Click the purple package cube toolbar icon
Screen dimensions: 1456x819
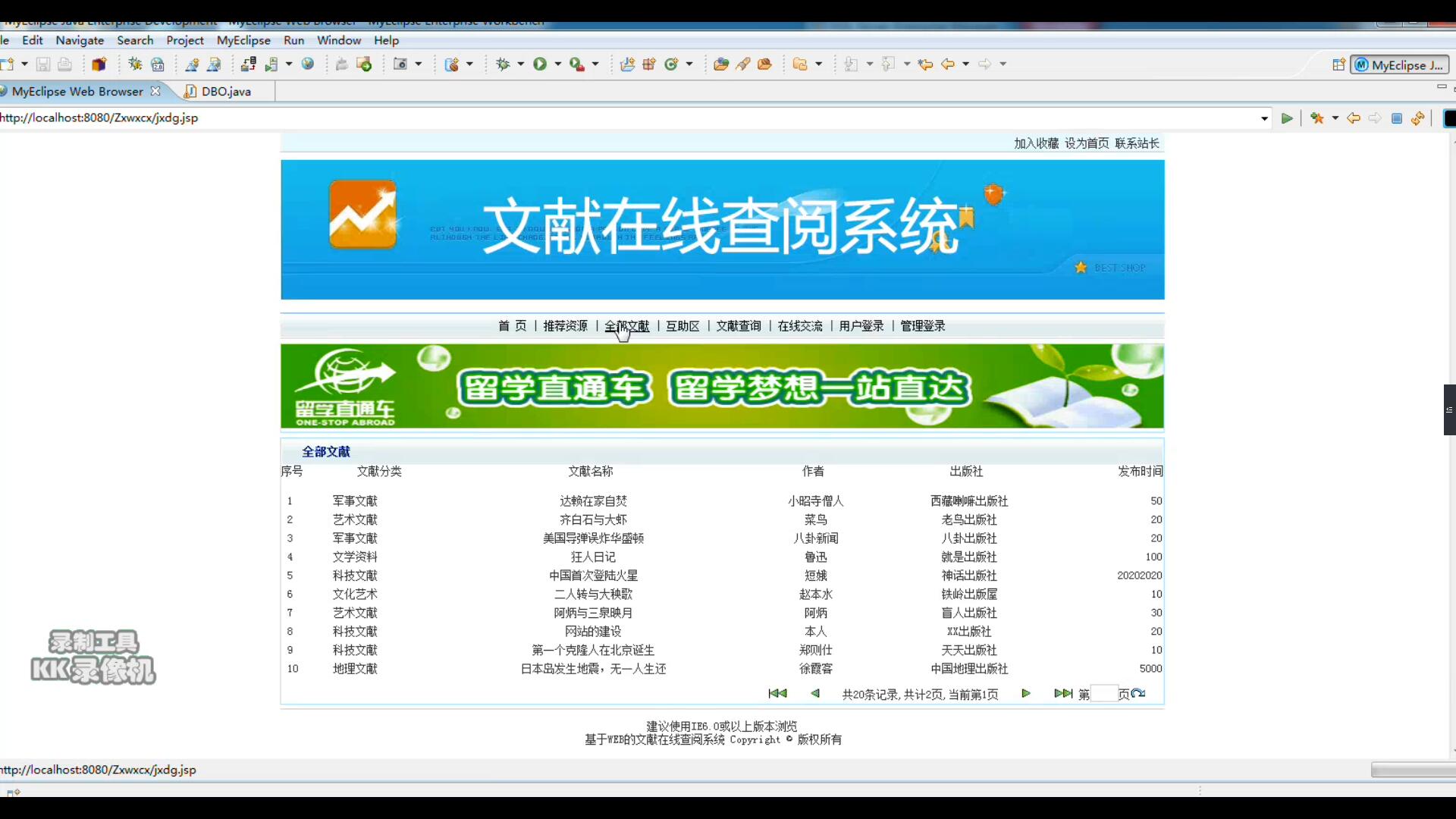(x=99, y=64)
